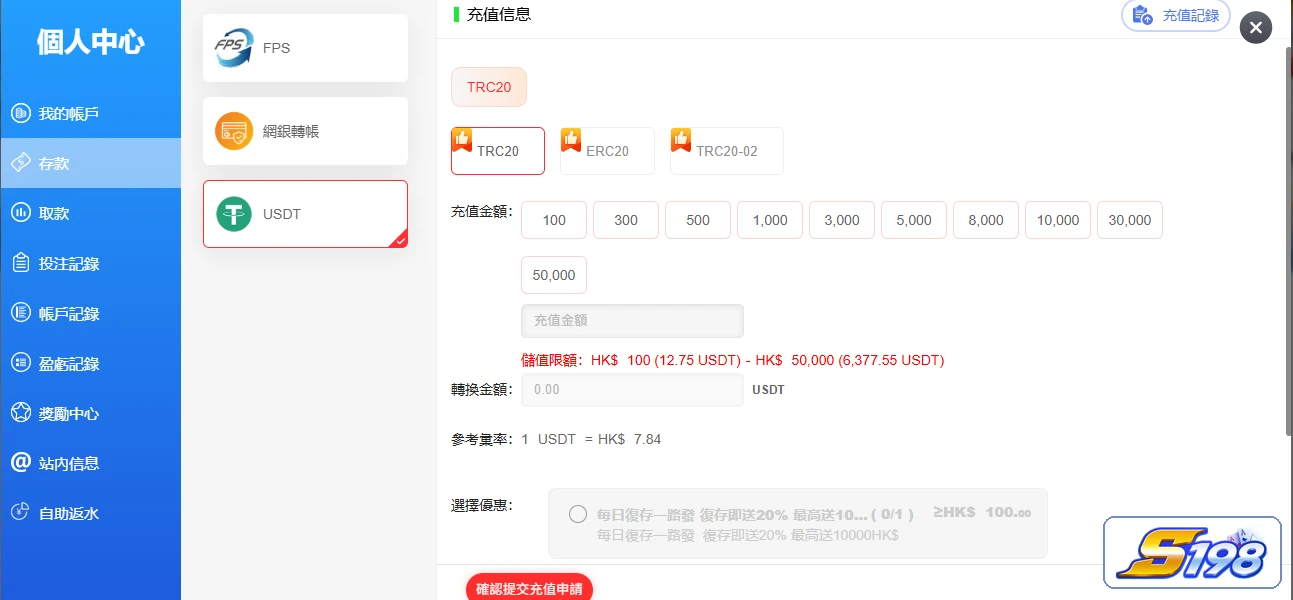Close the deposit dialog

[x=1256, y=28]
